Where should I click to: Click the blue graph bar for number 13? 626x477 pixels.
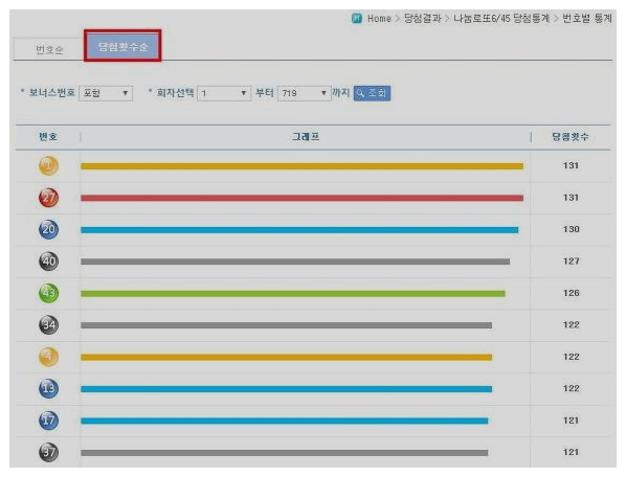coord(286,389)
